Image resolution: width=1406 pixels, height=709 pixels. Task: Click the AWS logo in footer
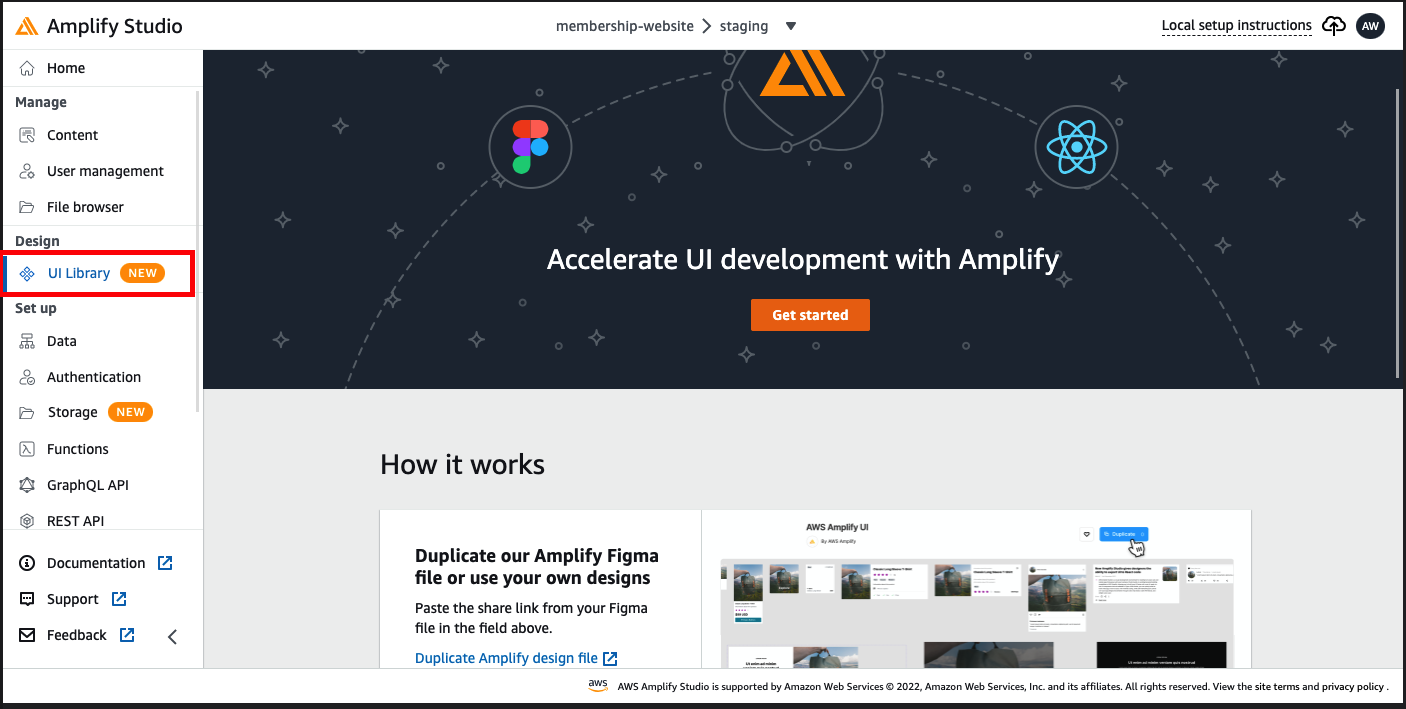598,686
